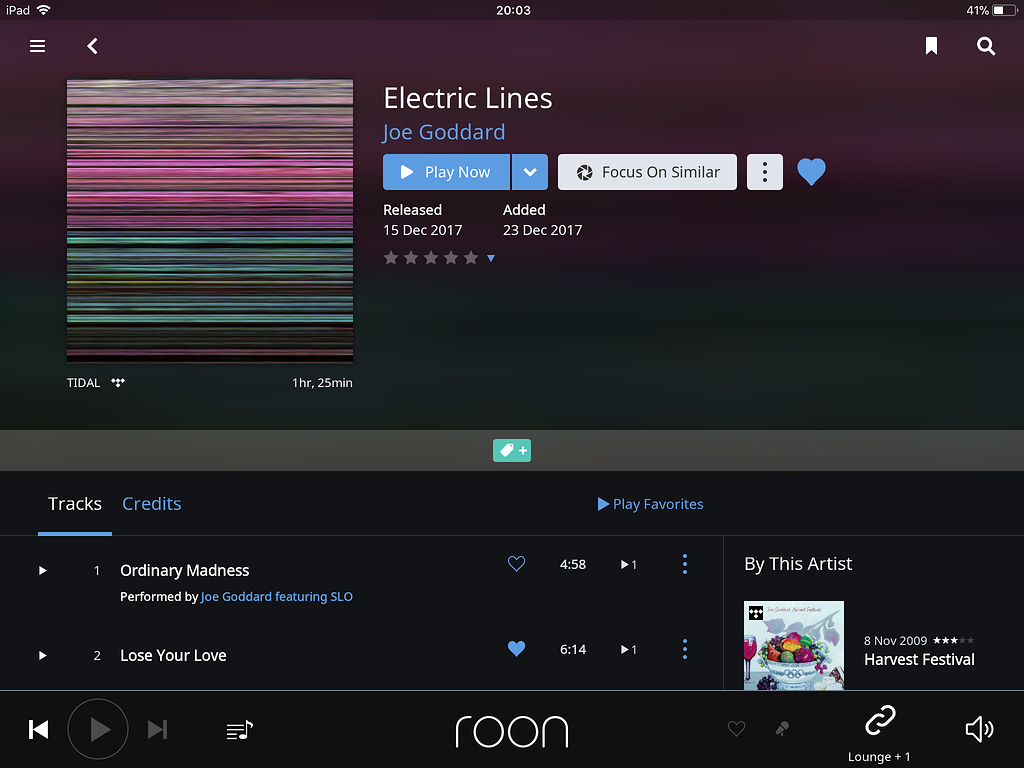Image resolution: width=1024 pixels, height=768 pixels.
Task: Set a rating on the star control
Action: pyautogui.click(x=430, y=257)
